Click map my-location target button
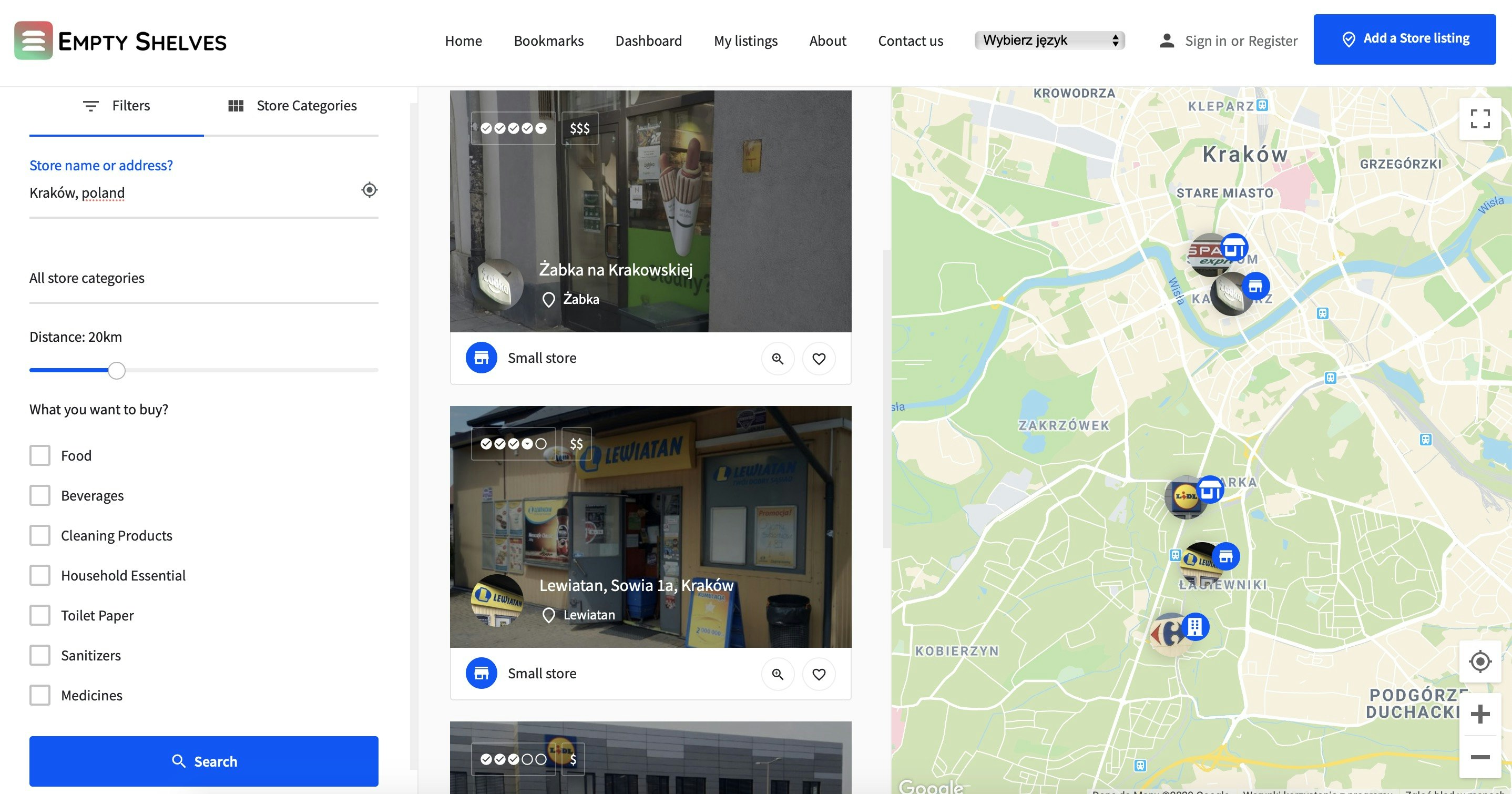The image size is (1512, 794). tap(1480, 662)
